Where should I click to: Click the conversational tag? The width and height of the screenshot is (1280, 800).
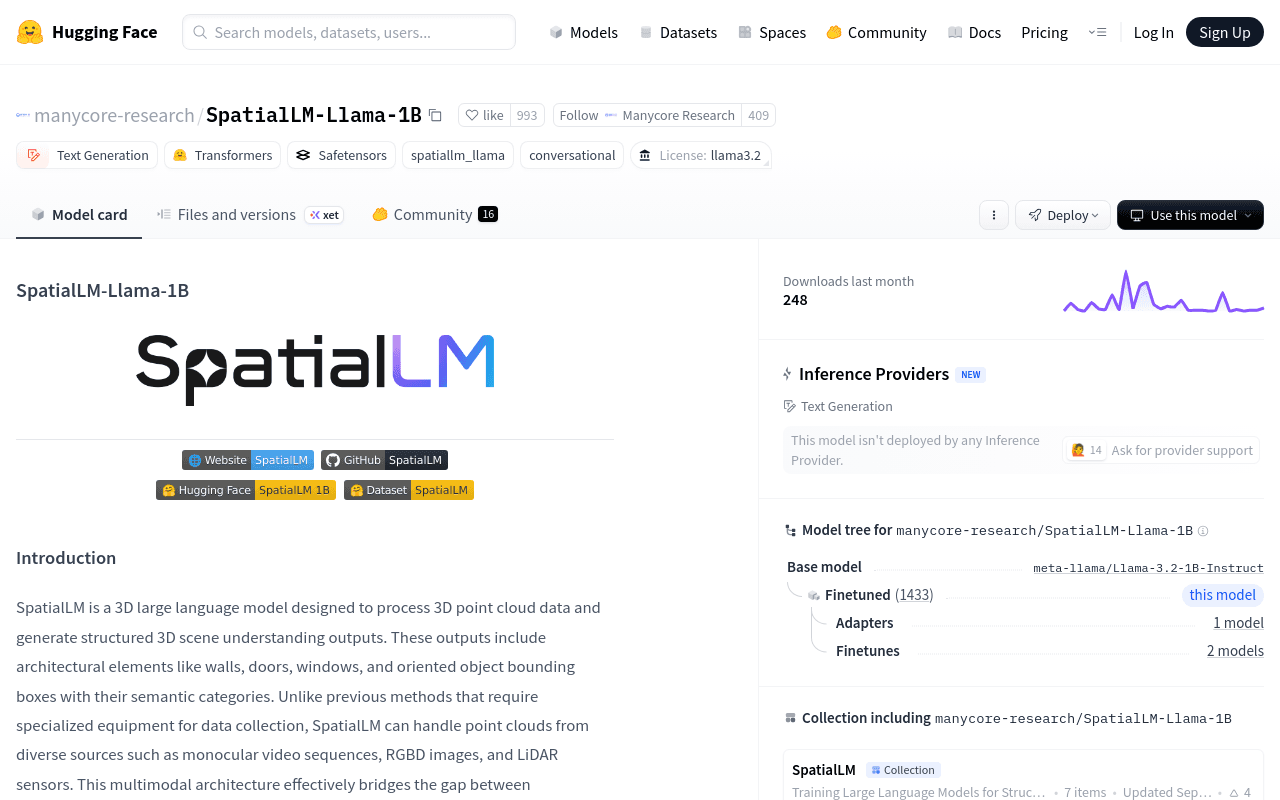coord(572,155)
